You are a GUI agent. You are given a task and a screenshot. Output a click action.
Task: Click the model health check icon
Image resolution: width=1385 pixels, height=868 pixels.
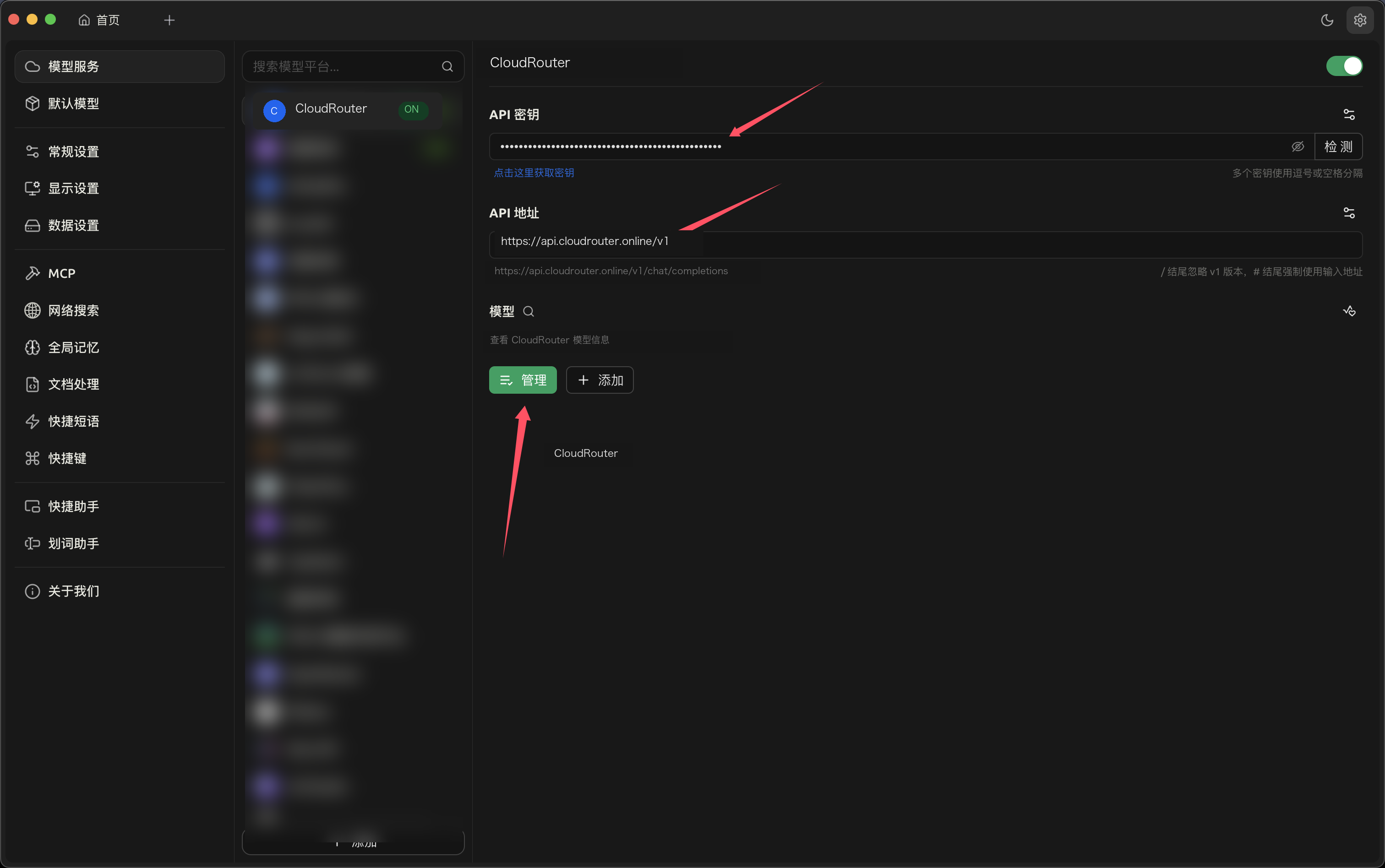click(x=1349, y=311)
